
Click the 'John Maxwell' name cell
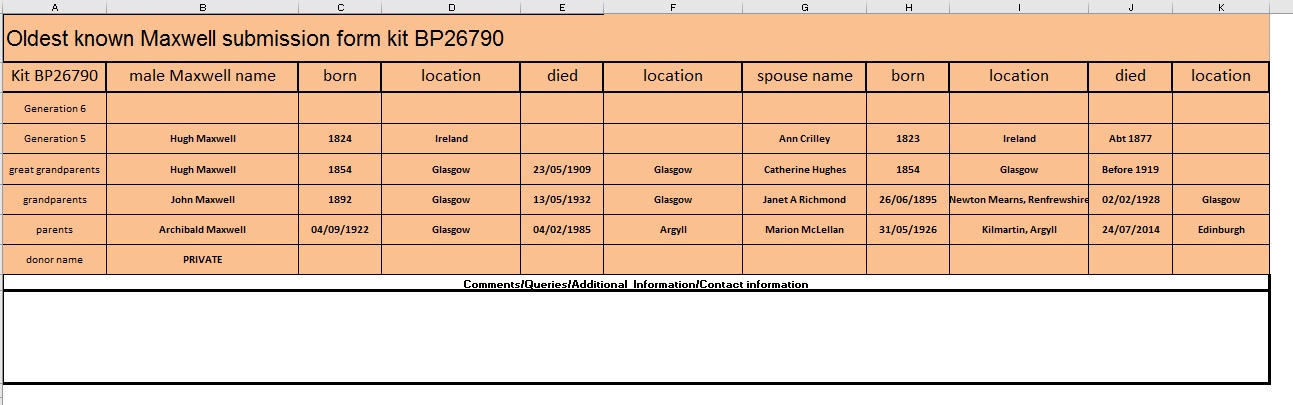[x=202, y=200]
